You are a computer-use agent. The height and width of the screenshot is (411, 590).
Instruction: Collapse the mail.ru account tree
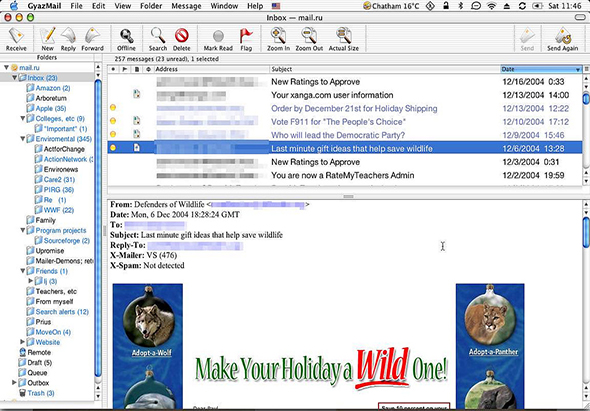(6, 67)
